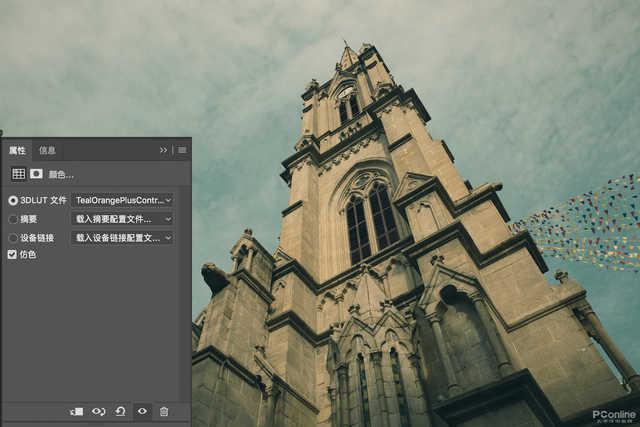Select the 设备链接 radio button
The width and height of the screenshot is (640, 427).
13,238
